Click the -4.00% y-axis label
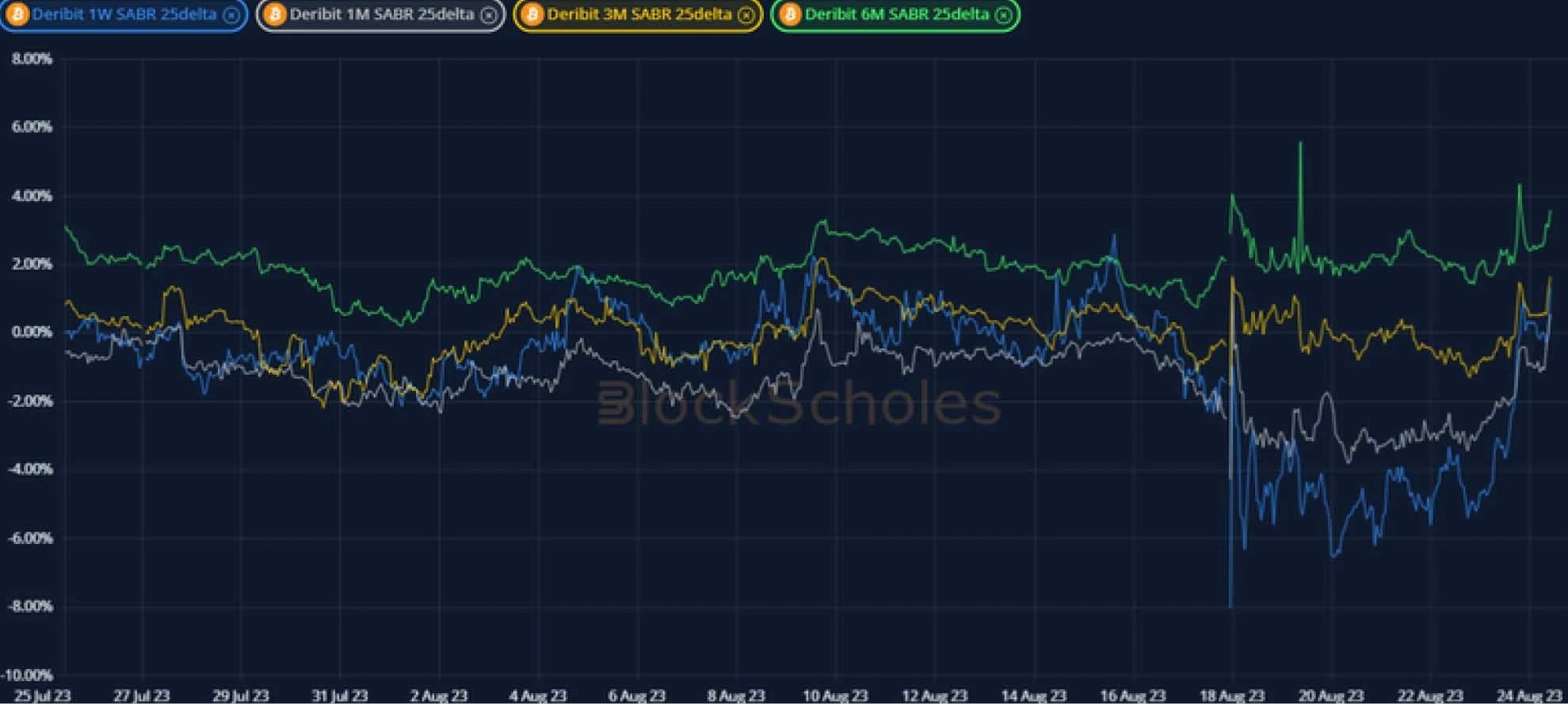Image resolution: width=1568 pixels, height=704 pixels. pos(30,469)
